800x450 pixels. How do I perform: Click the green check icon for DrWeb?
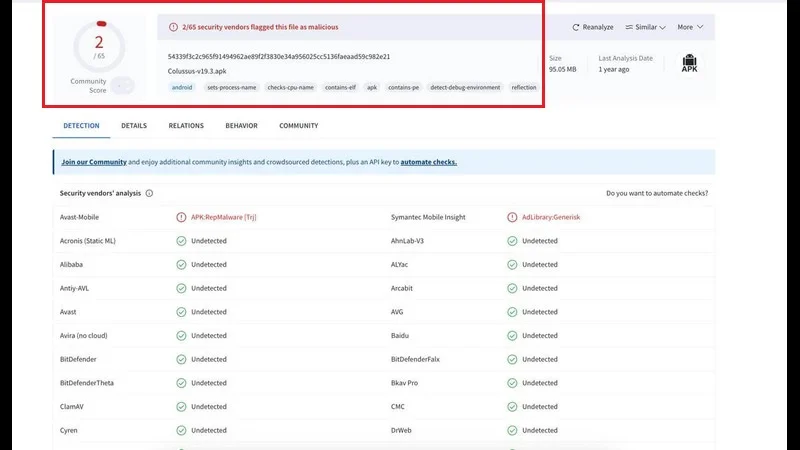pos(512,430)
